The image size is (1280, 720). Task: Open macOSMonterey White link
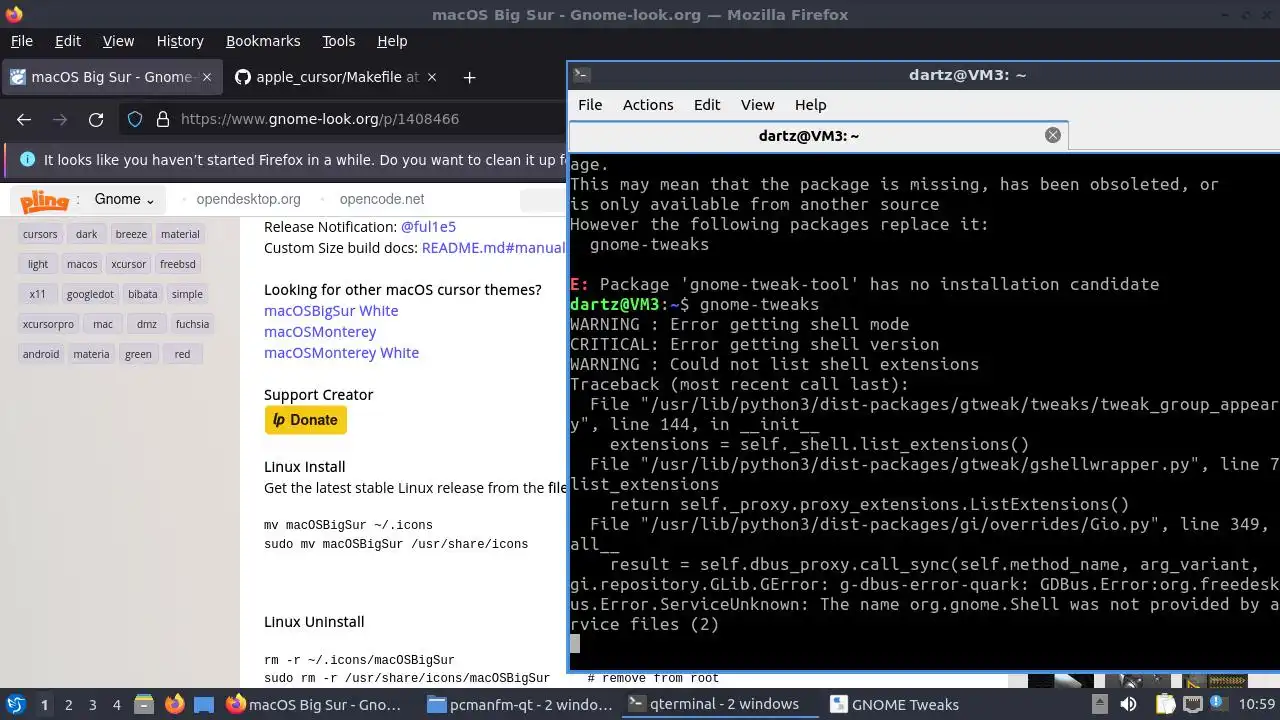click(x=341, y=353)
